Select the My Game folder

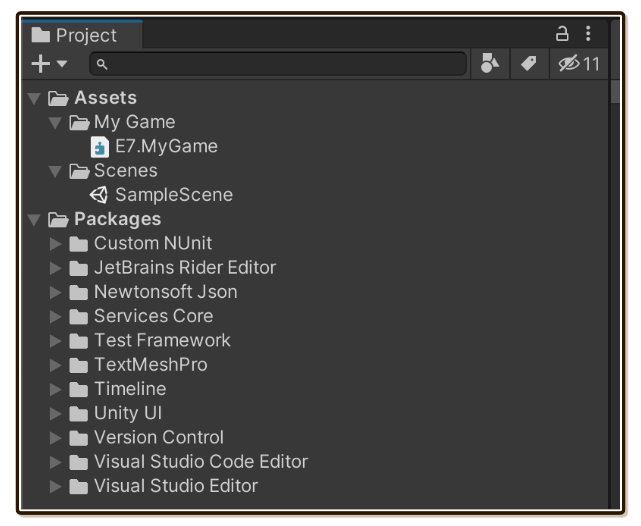(134, 122)
